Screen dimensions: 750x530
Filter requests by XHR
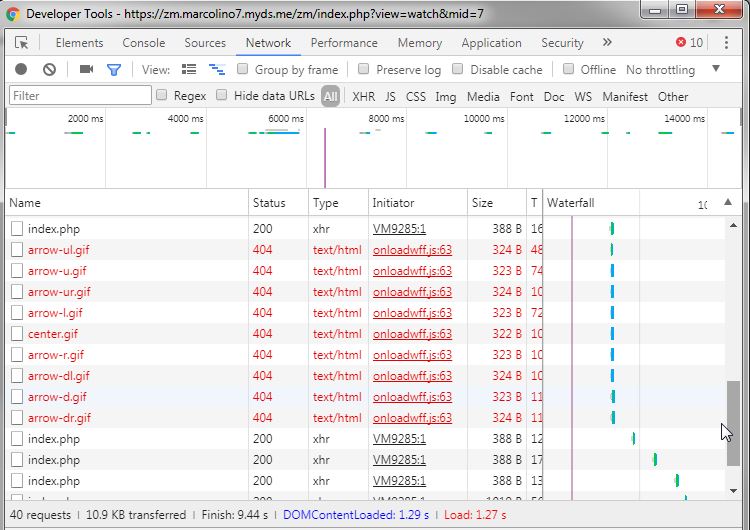coord(364,97)
